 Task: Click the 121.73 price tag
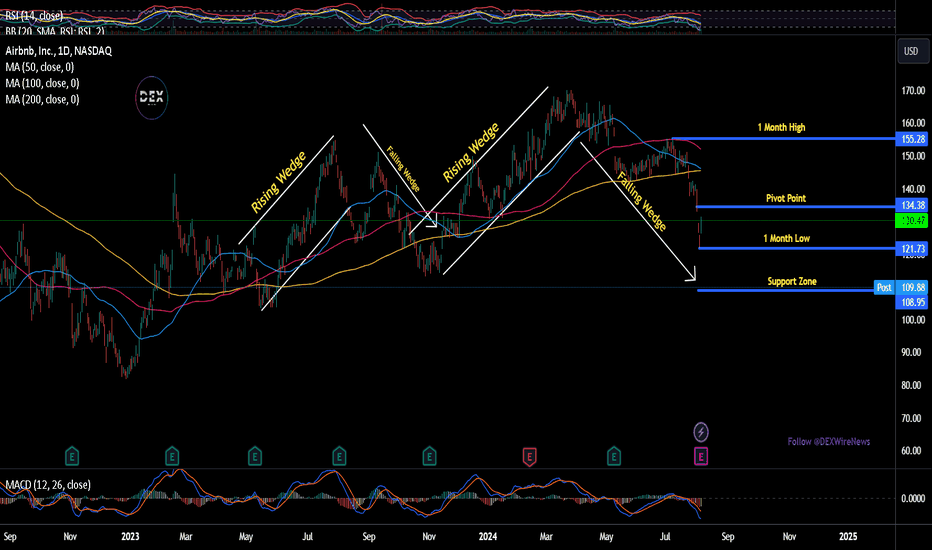912,249
